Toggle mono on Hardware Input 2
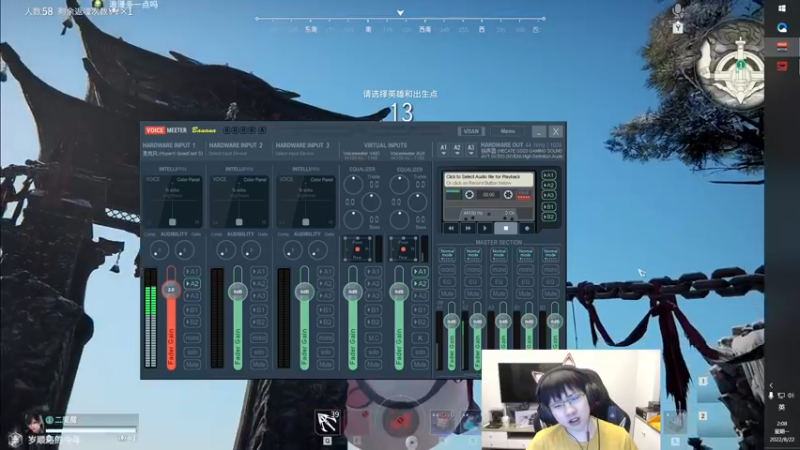The height and width of the screenshot is (450, 800). 259,338
